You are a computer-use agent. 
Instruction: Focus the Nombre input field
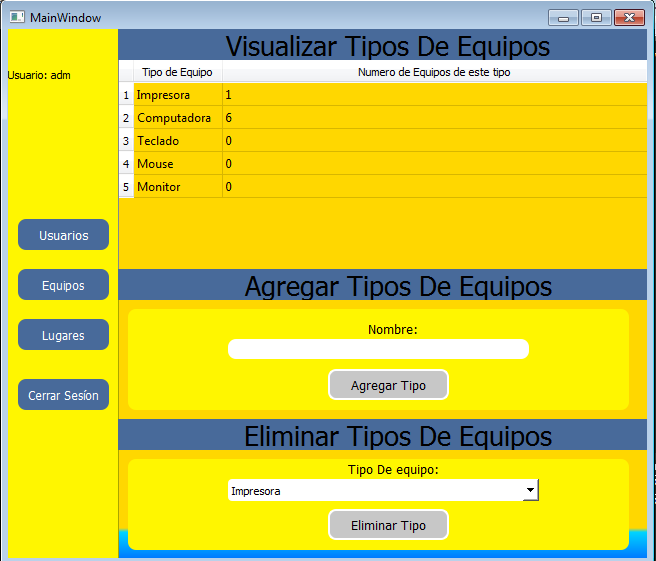point(378,349)
